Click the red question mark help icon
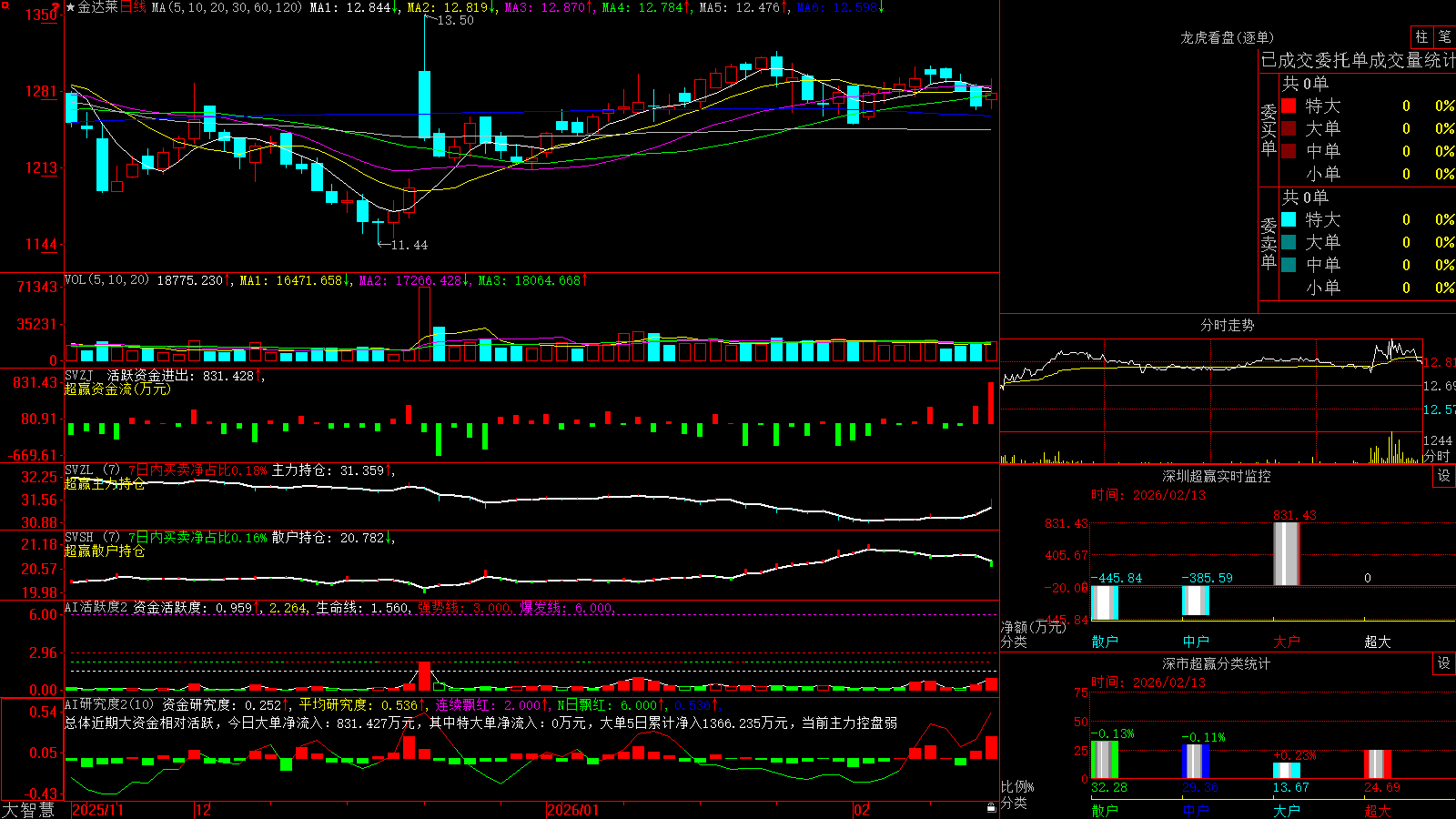The image size is (1456, 819). 56,5
